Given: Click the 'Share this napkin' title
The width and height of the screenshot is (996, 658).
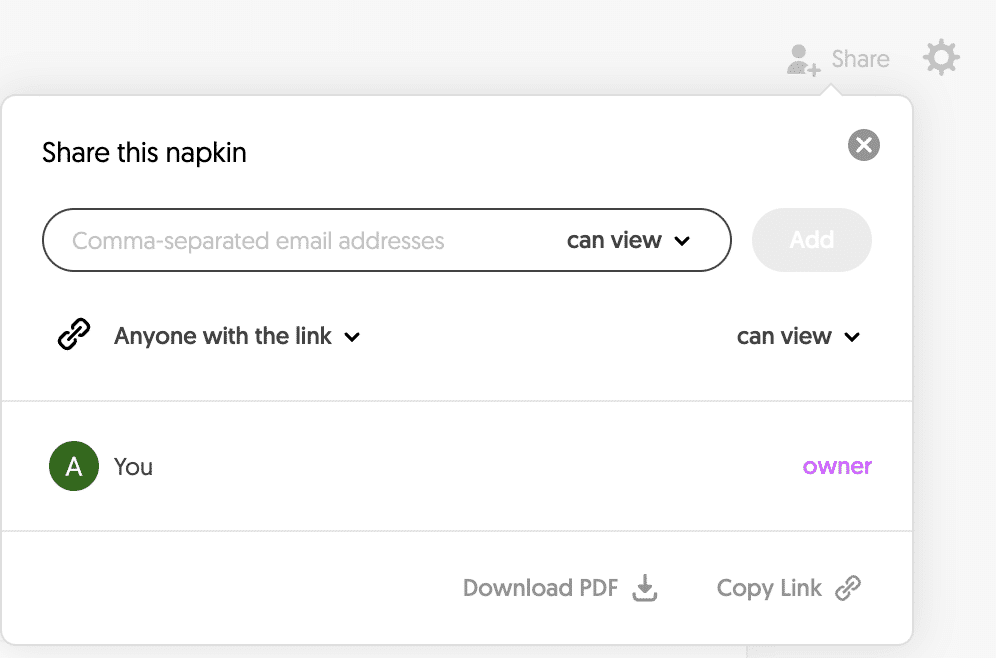Looking at the screenshot, I should [144, 153].
